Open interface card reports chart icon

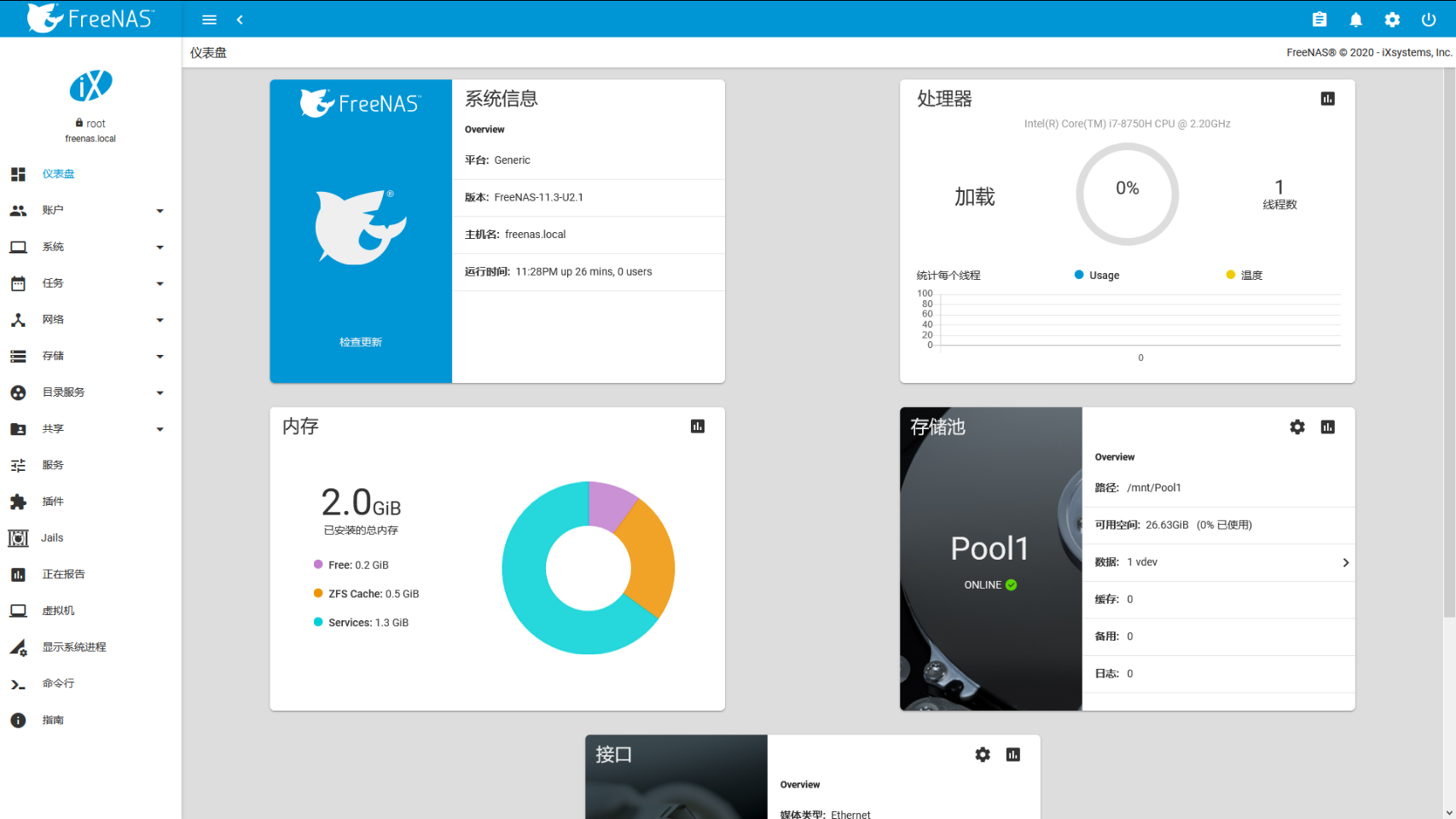point(1013,754)
